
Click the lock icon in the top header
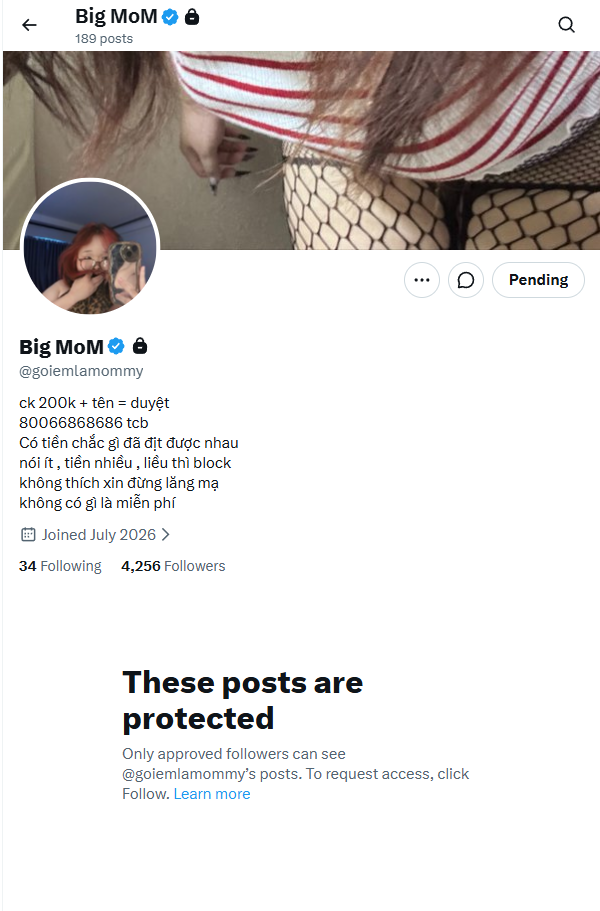pos(192,17)
